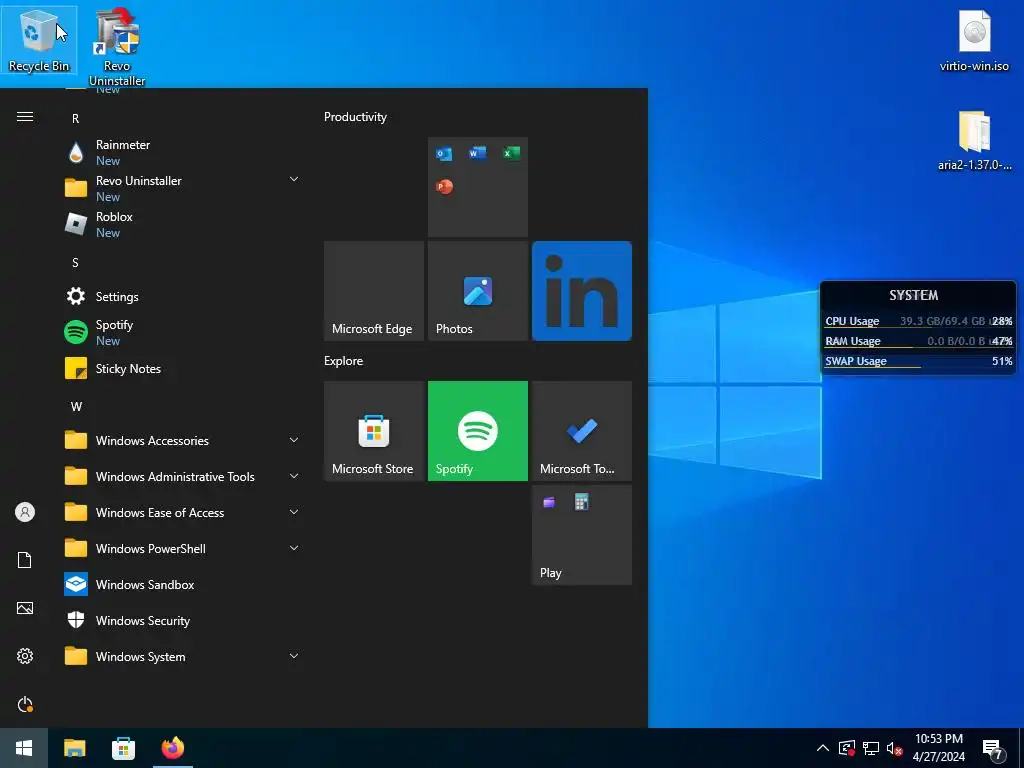Open Settings gear in Start sidebar
Viewport: 1024px width, 768px height.
(25, 656)
